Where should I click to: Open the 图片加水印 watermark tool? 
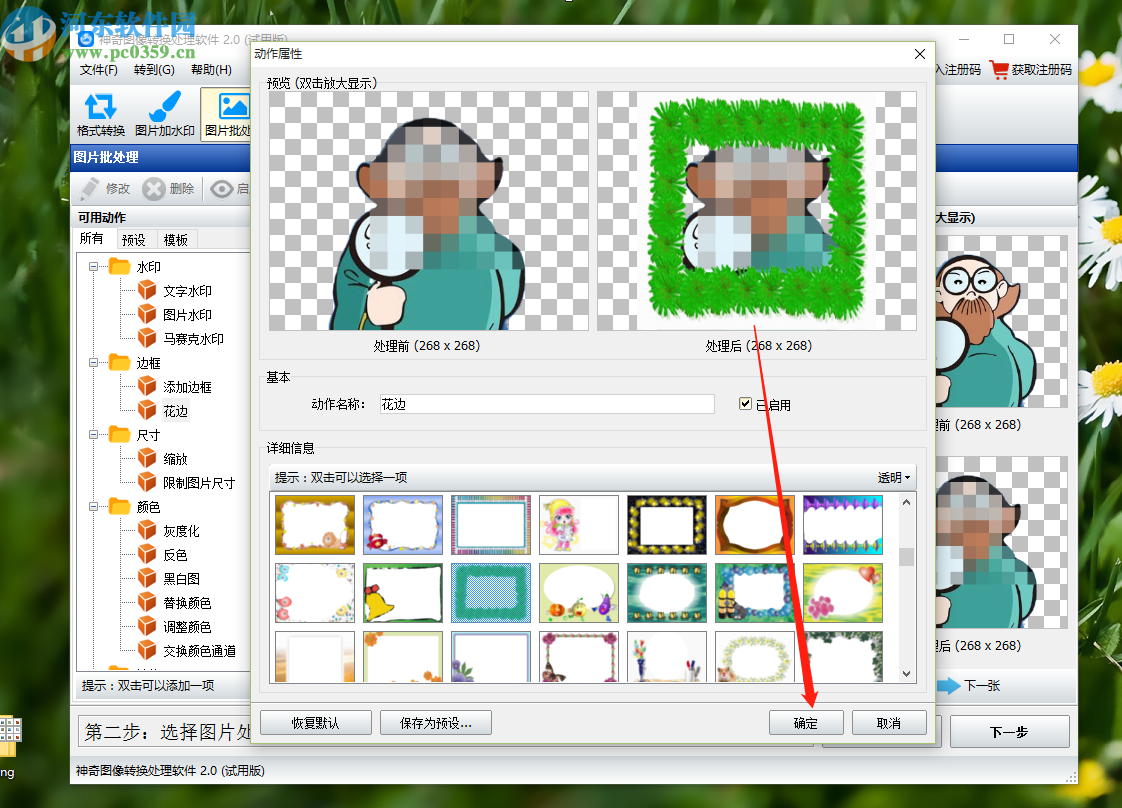point(165,113)
